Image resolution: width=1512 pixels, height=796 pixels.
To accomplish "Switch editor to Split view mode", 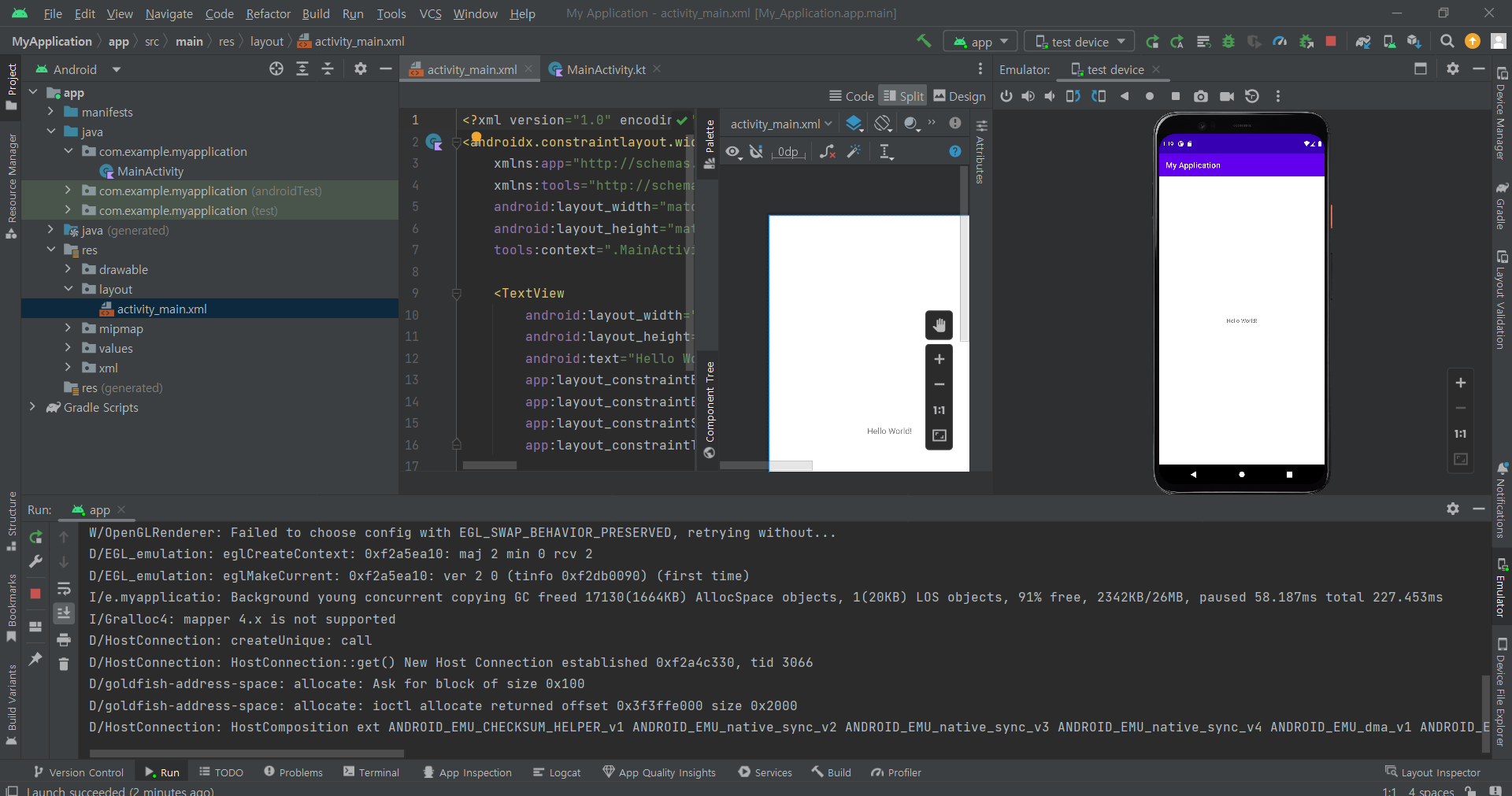I will [x=902, y=95].
